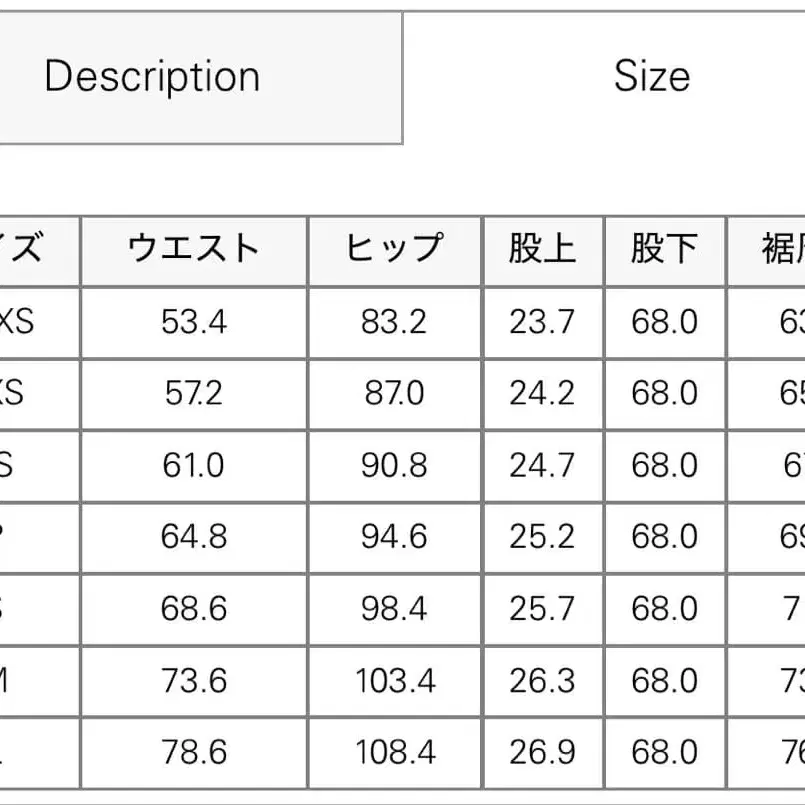This screenshot has width=805, height=805.
Task: Select the 股上 value 26.9
Action: coord(543,750)
